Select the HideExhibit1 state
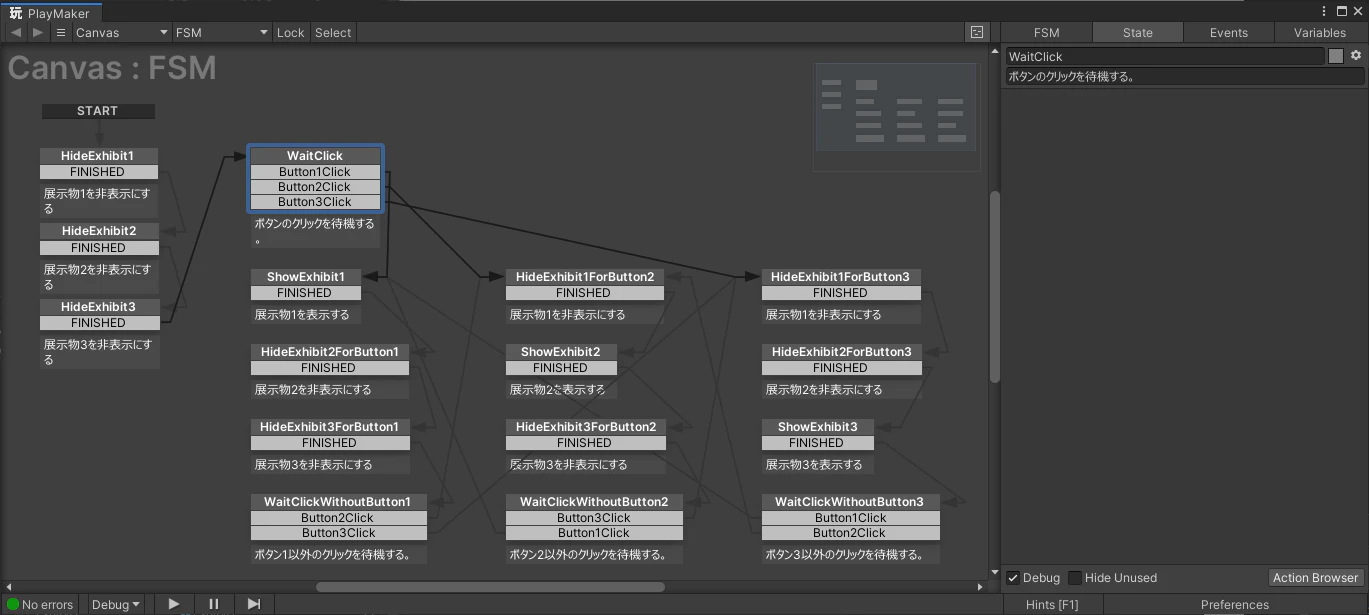Viewport: 1369px width, 615px height. tap(97, 156)
